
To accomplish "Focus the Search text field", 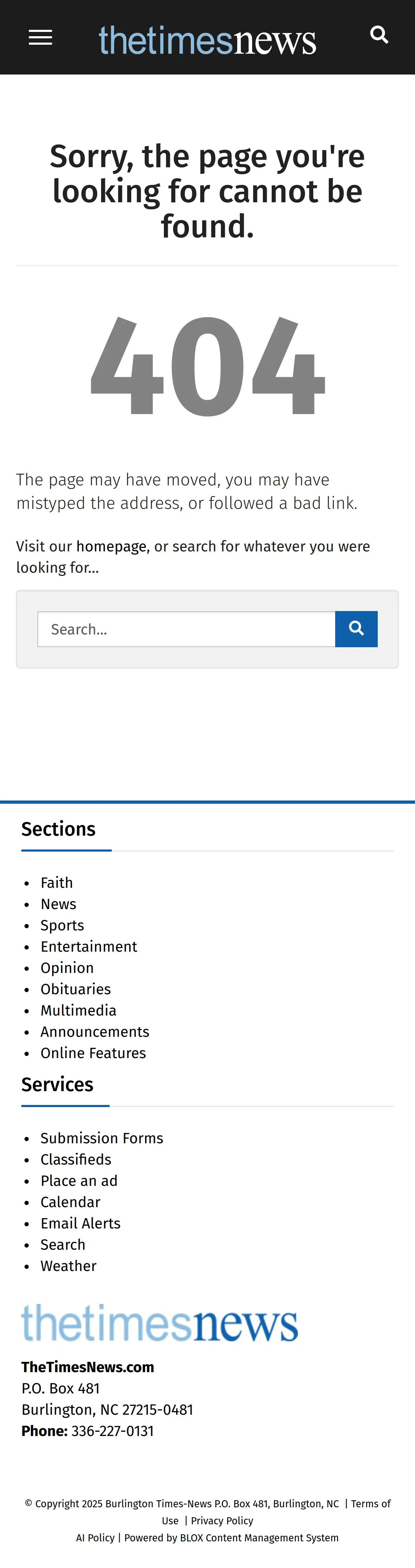I will point(186,629).
